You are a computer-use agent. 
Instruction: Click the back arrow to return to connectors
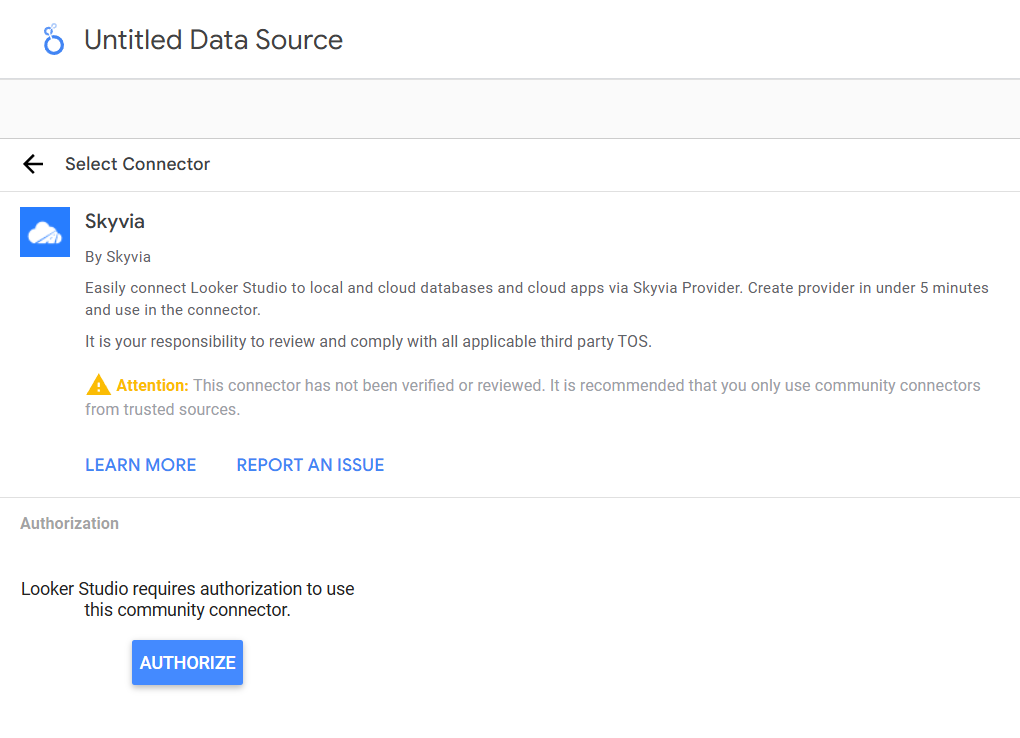pos(33,164)
